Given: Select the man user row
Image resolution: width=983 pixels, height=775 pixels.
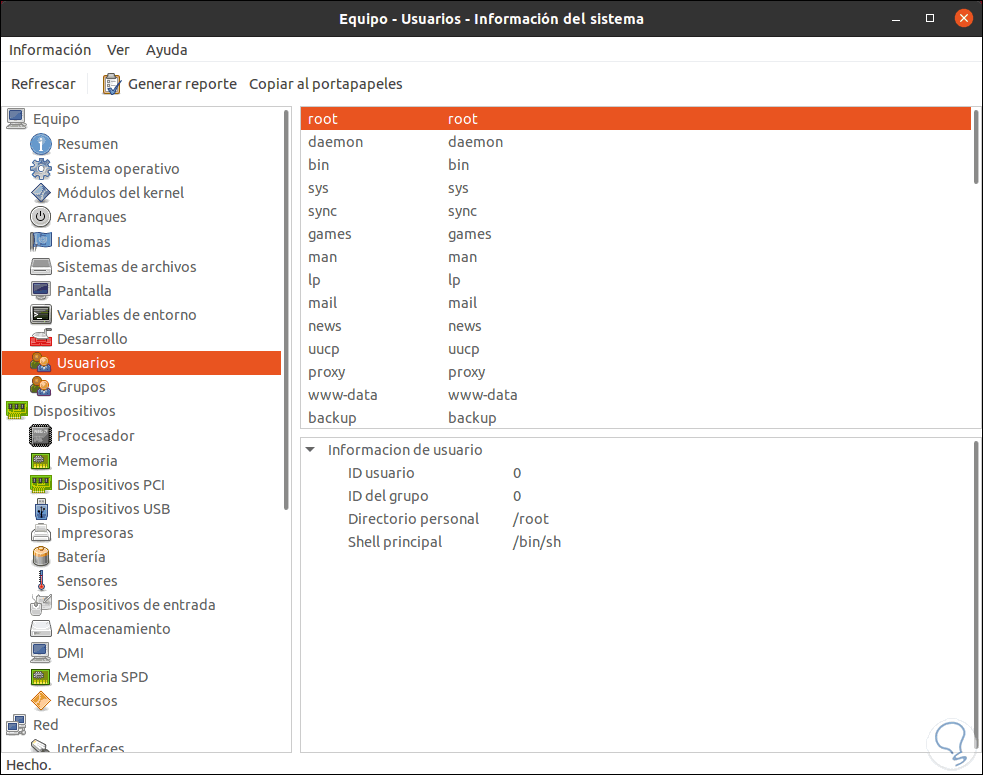Looking at the screenshot, I should (636, 257).
